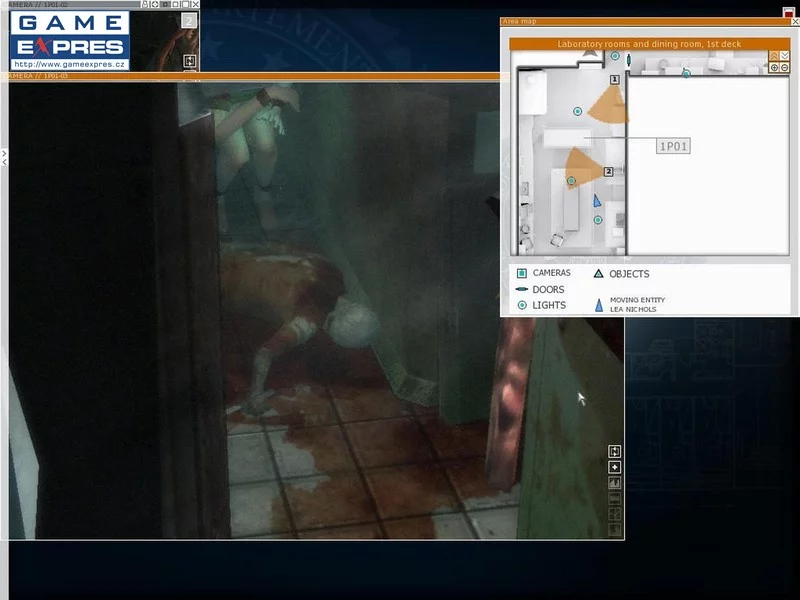Click the second icon with bright center dot in main view
This screenshot has height=600, width=800.
click(615, 467)
